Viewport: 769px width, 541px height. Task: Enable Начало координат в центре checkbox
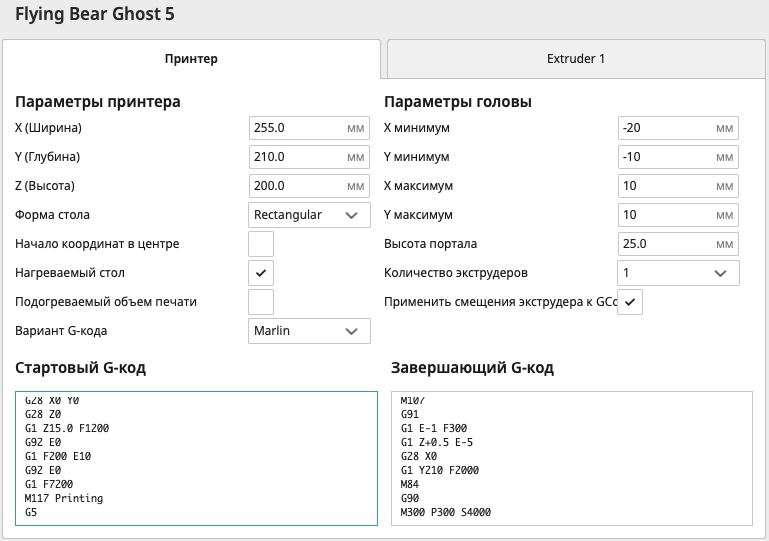point(261,244)
